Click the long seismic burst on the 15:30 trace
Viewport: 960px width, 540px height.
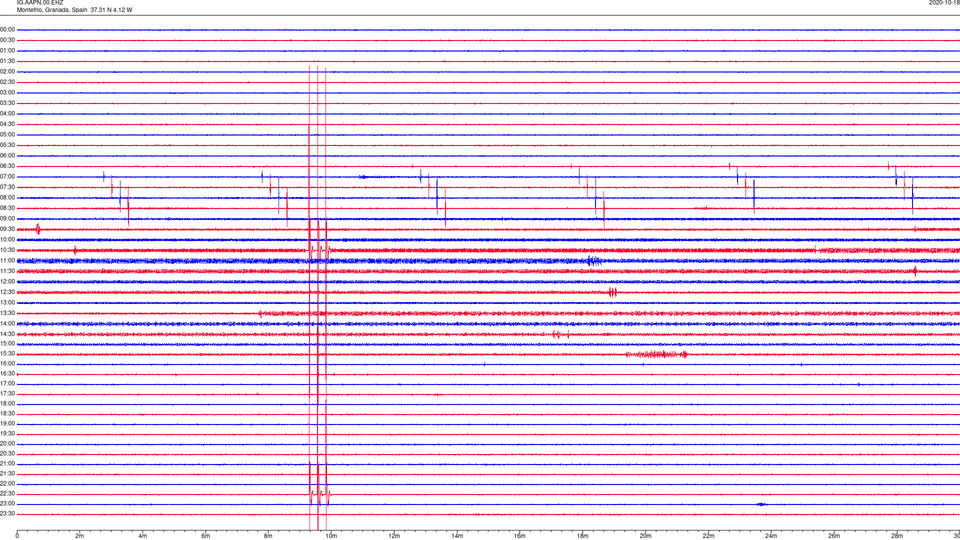657,354
